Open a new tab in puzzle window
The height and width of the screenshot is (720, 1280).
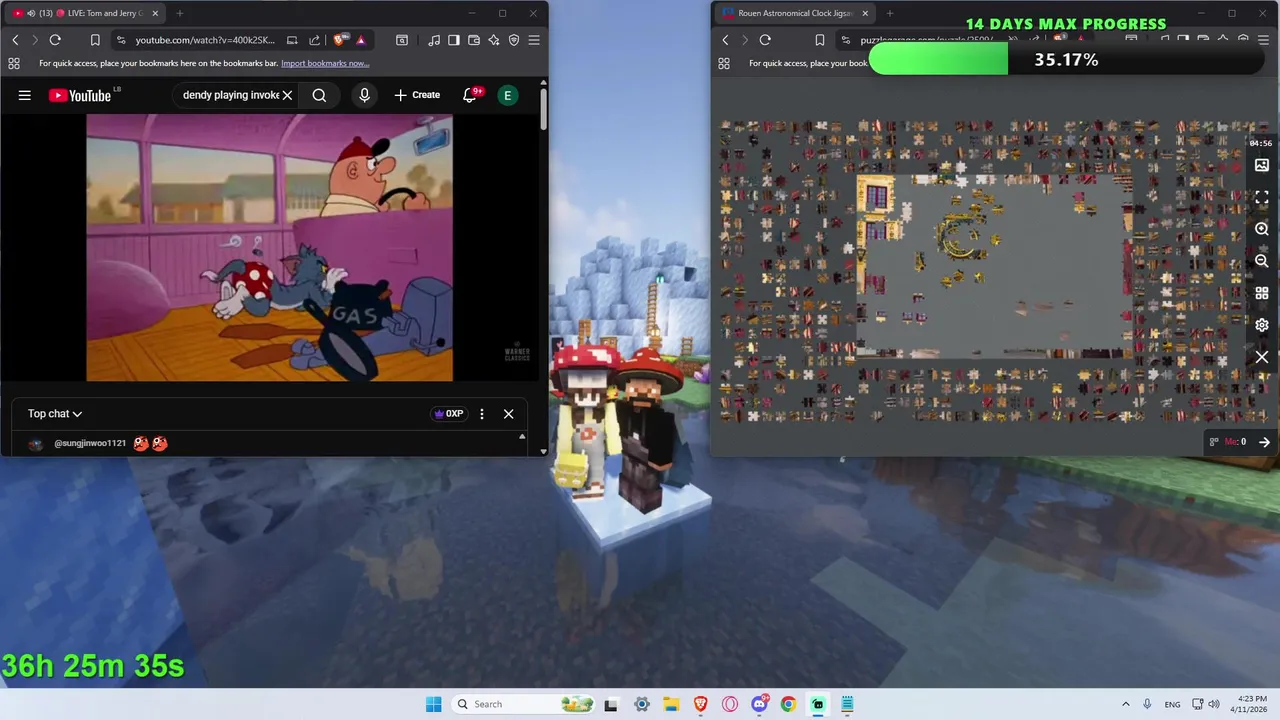coord(890,13)
